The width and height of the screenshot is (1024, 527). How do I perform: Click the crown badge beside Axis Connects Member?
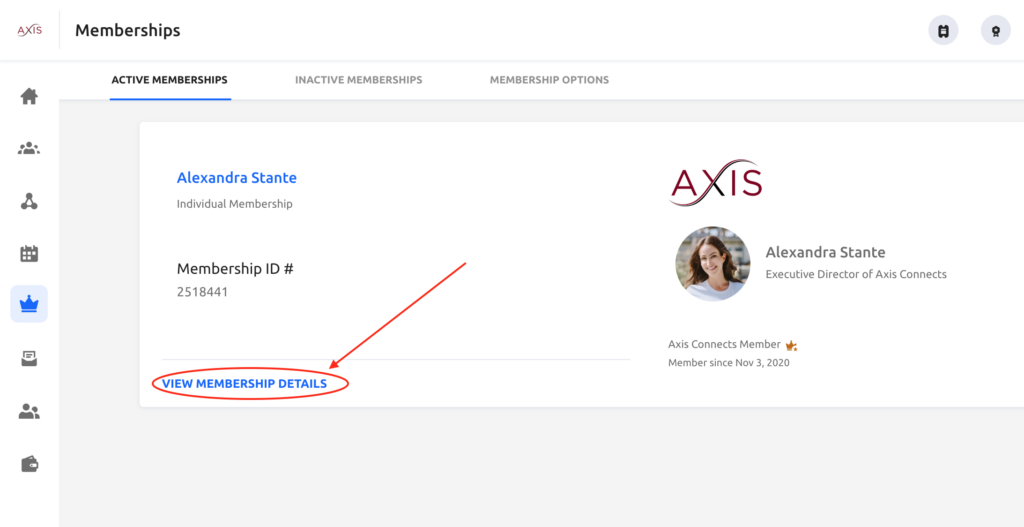(791, 345)
